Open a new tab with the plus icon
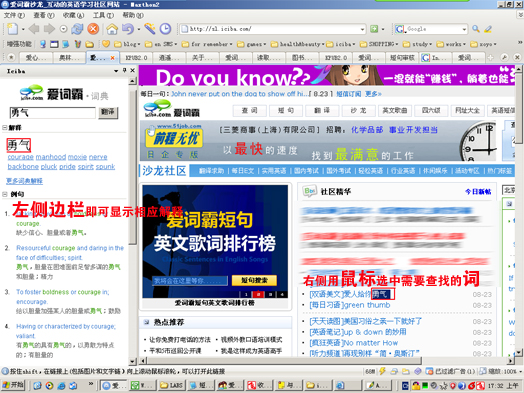524x393 pixels. click(x=491, y=57)
